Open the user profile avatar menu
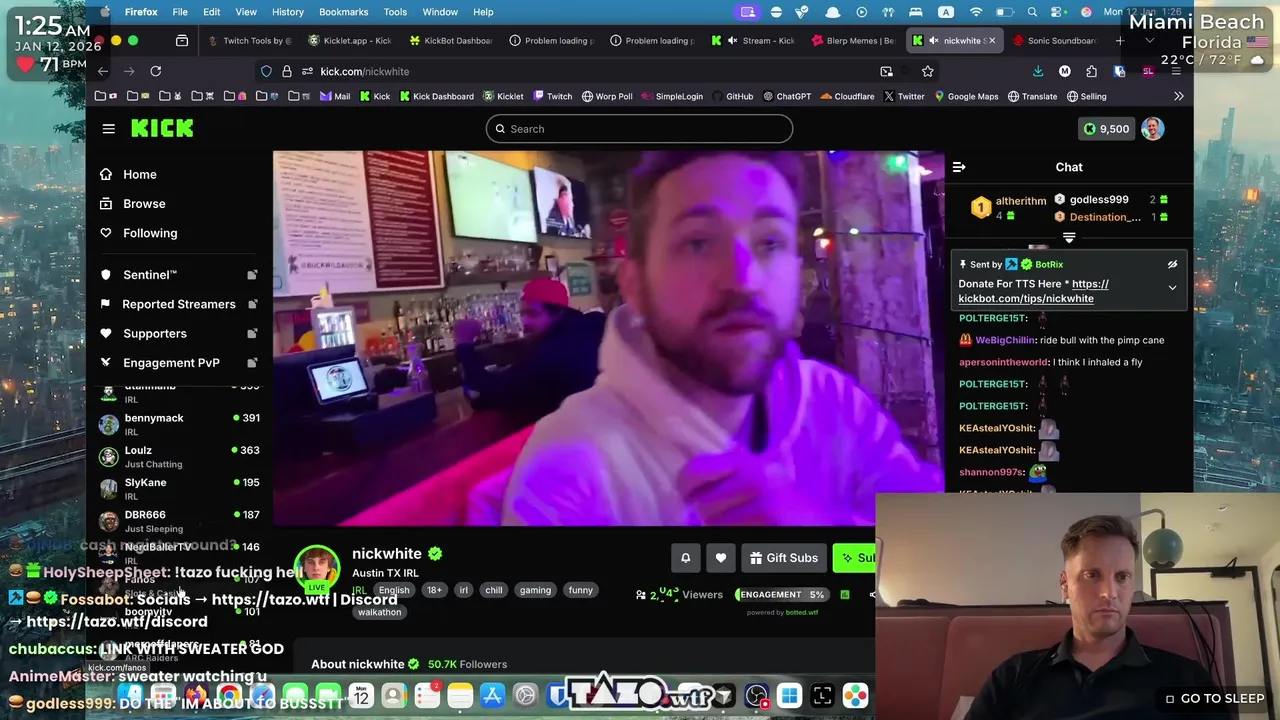The width and height of the screenshot is (1280, 720). pyautogui.click(x=1152, y=129)
